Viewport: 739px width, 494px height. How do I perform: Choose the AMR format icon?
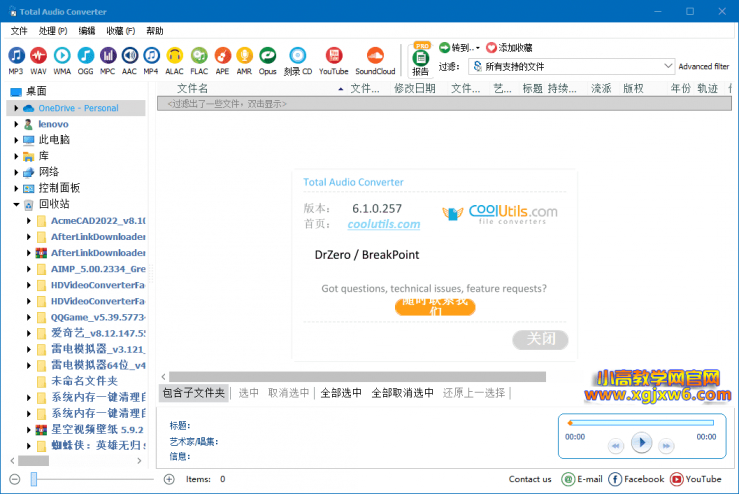tap(244, 61)
